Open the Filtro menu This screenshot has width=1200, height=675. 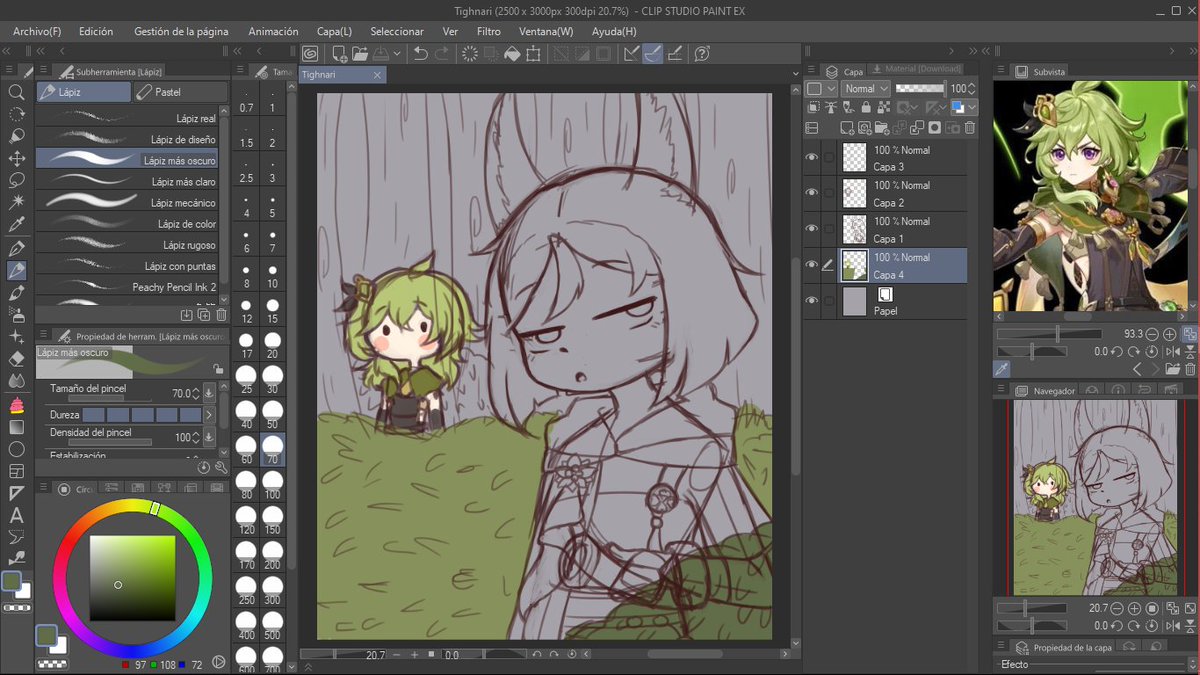(489, 31)
